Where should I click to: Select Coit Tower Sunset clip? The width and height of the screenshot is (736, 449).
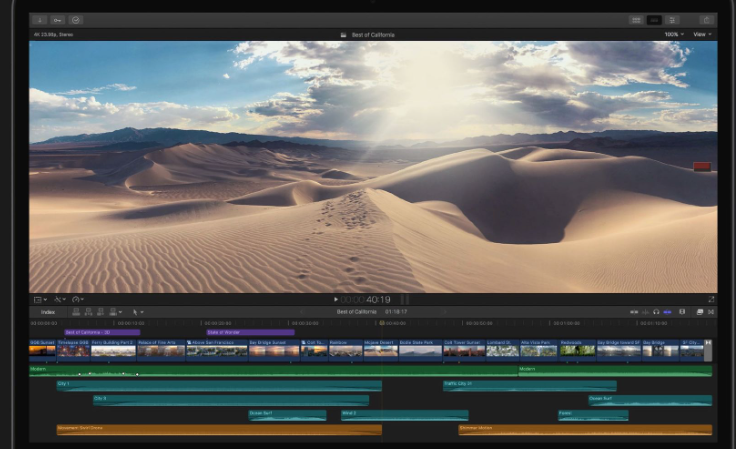pos(464,350)
